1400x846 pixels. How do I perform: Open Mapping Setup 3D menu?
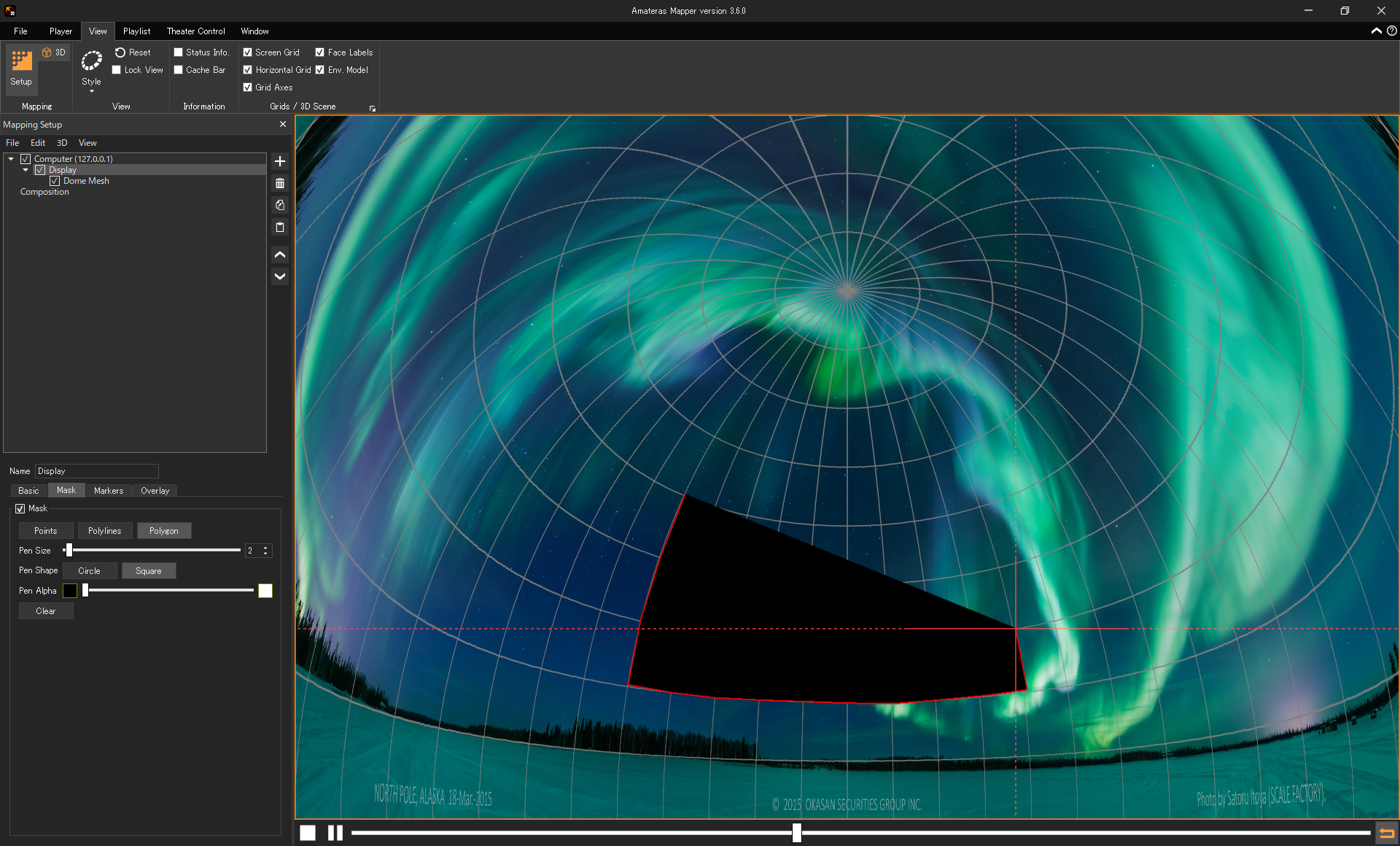62,143
